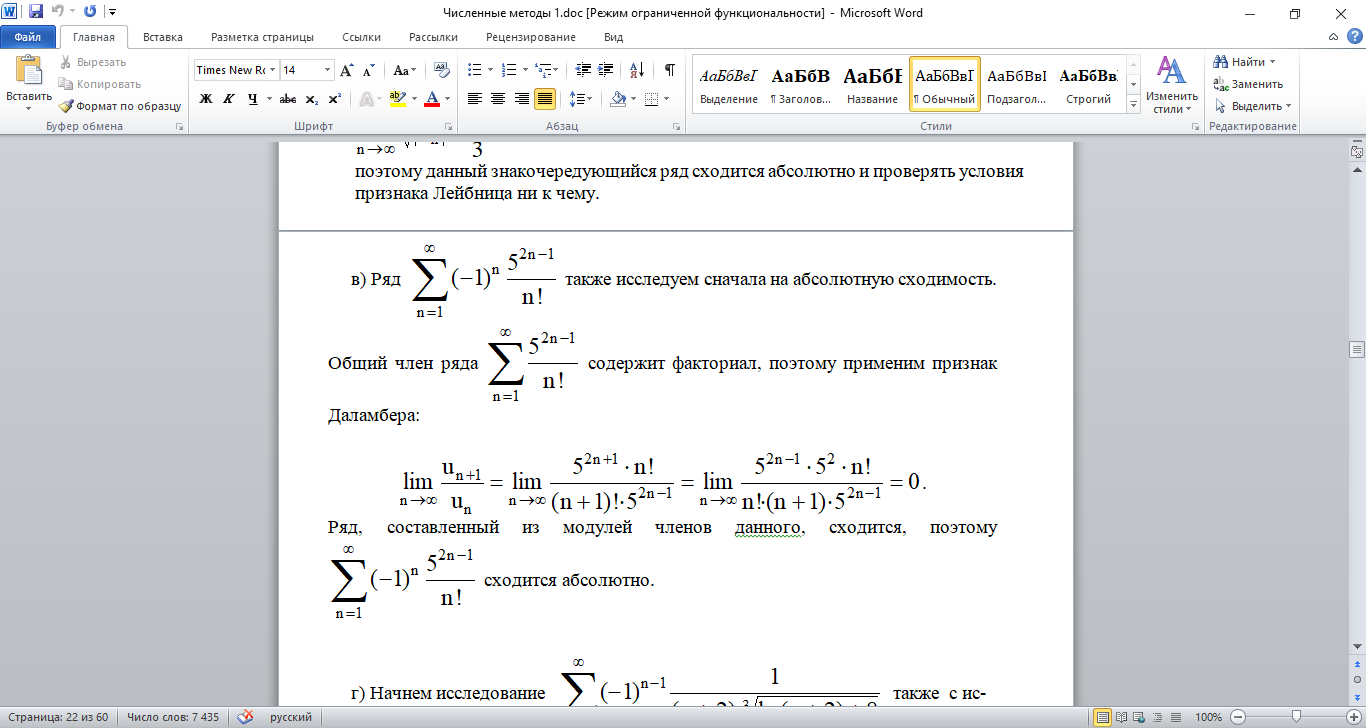Select the Название style in gallery
This screenshot has width=1366, height=728.
(x=872, y=84)
